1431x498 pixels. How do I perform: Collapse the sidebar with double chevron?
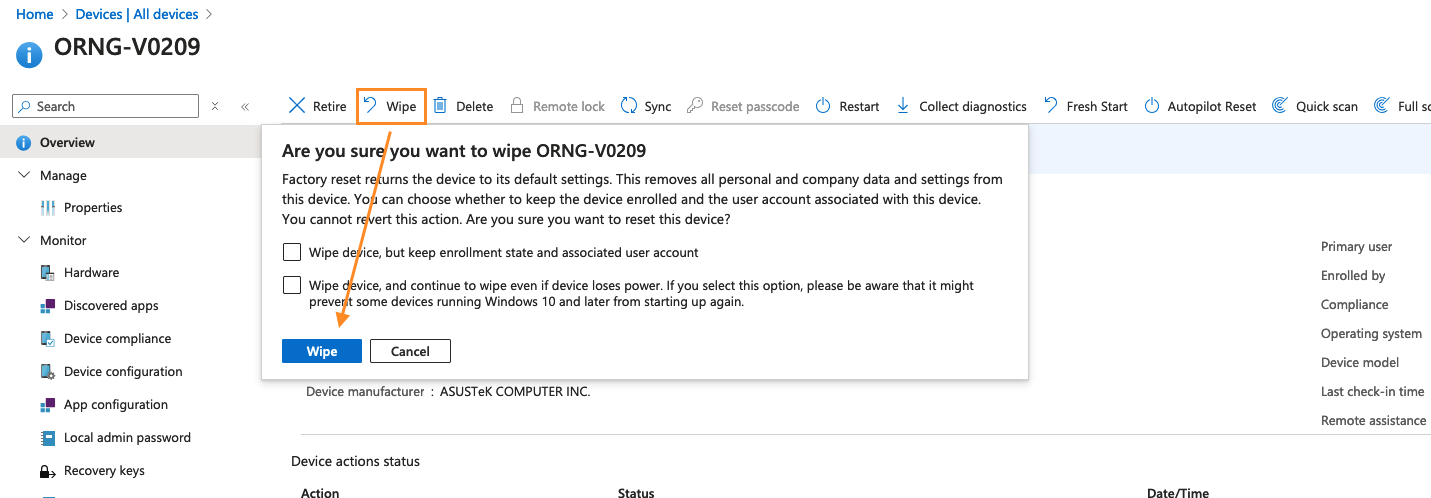tap(245, 106)
